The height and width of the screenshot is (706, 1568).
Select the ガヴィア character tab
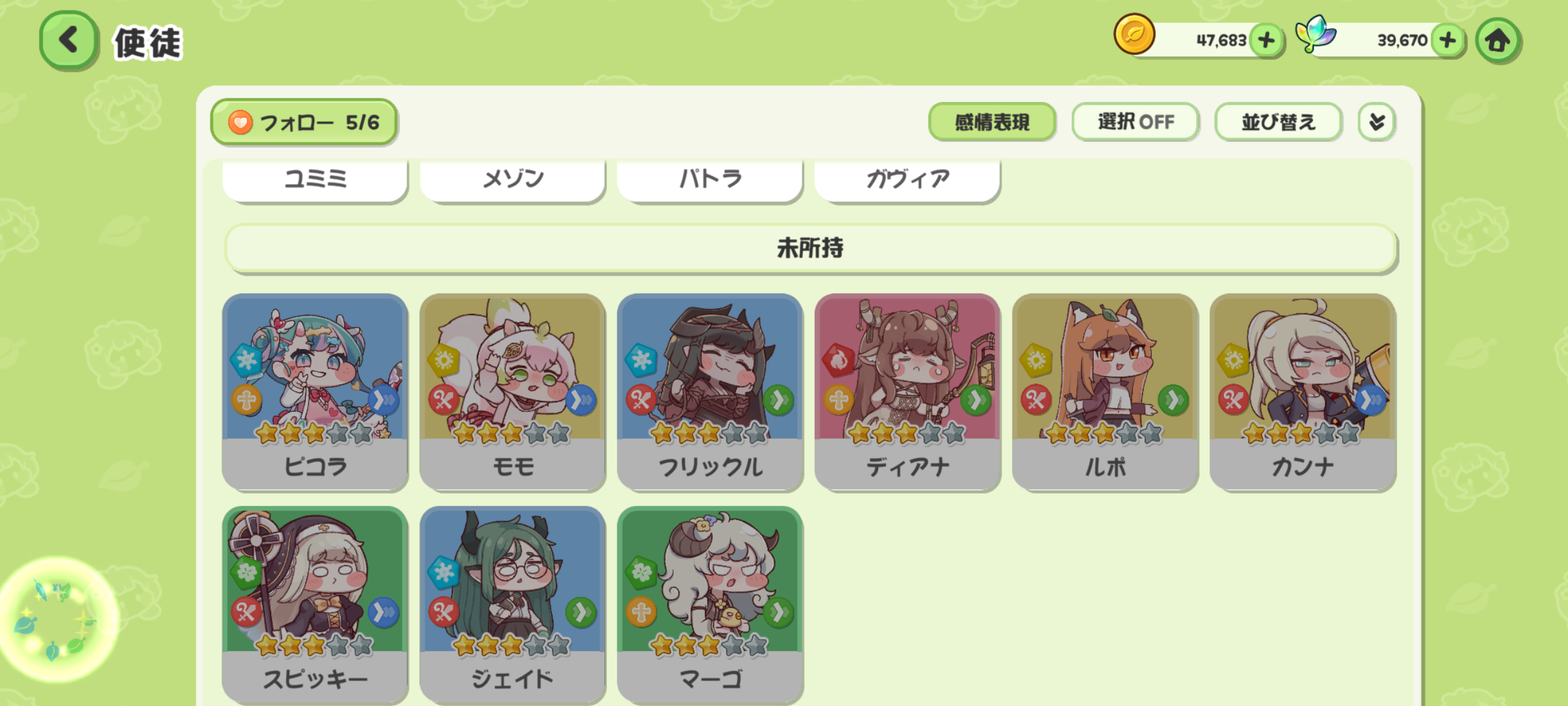(x=907, y=179)
